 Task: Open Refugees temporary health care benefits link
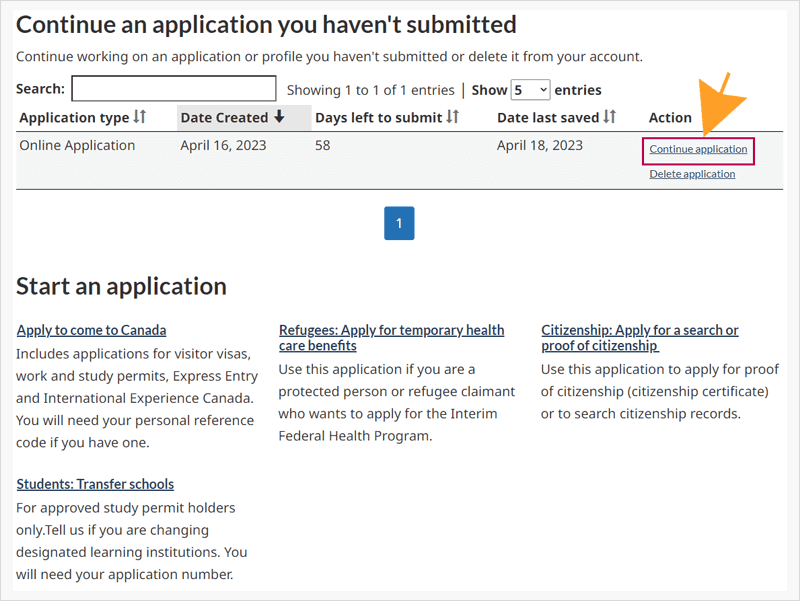pos(391,338)
